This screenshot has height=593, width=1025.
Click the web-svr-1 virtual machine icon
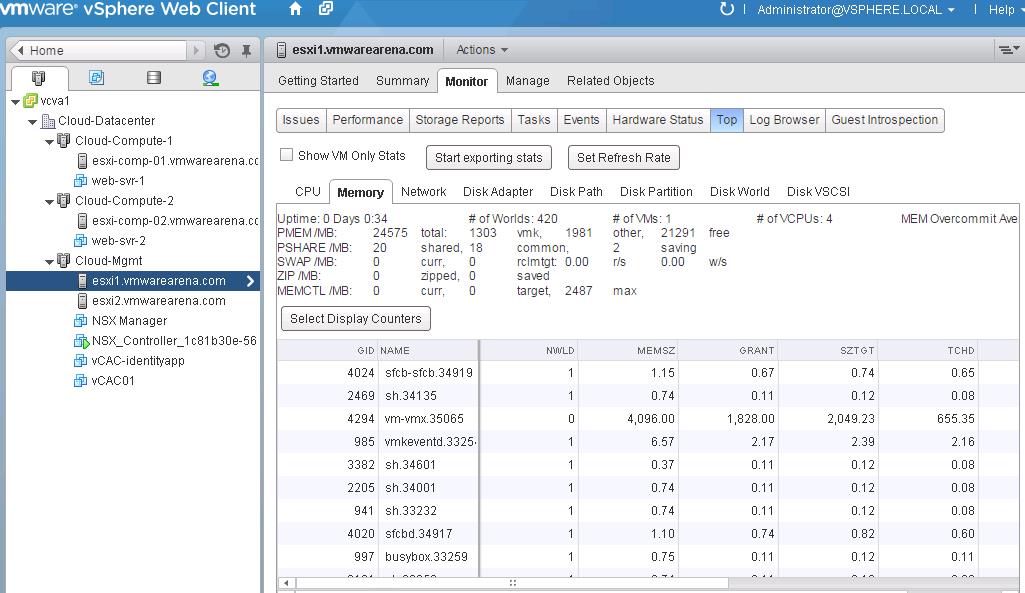(80, 180)
